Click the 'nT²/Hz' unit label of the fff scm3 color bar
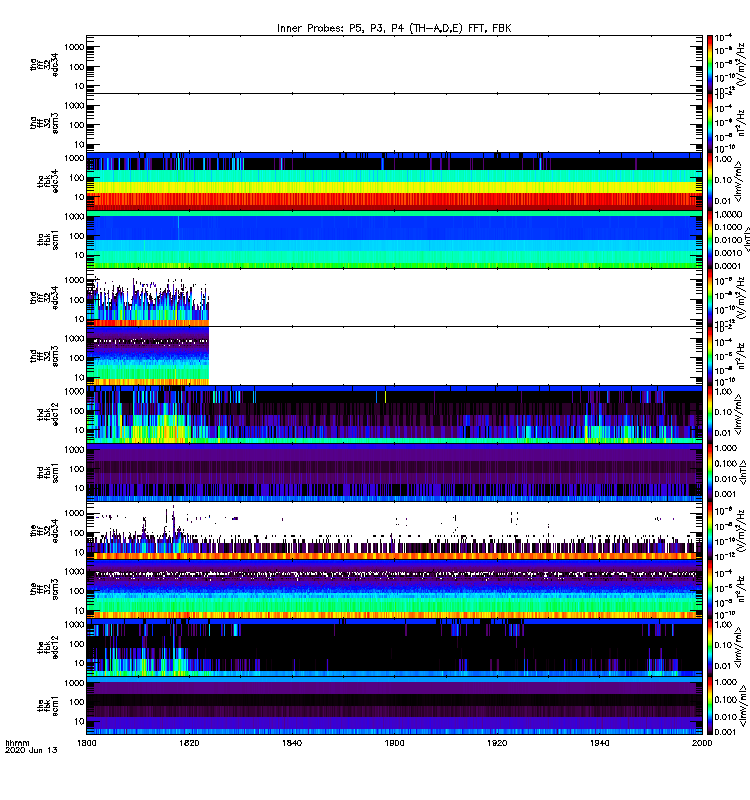Screen dimensions: 750x800 coord(741,588)
